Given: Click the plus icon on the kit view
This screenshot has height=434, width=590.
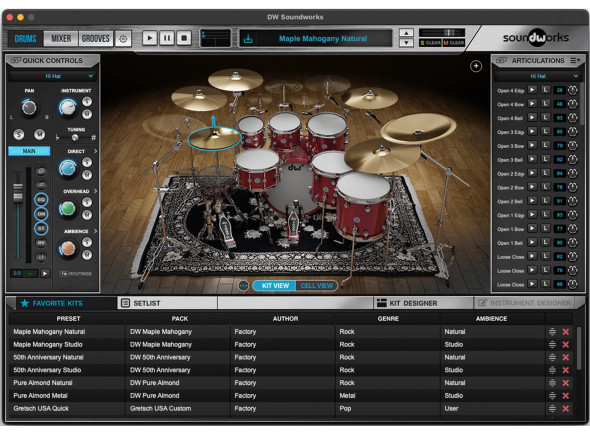Looking at the screenshot, I should (476, 66).
